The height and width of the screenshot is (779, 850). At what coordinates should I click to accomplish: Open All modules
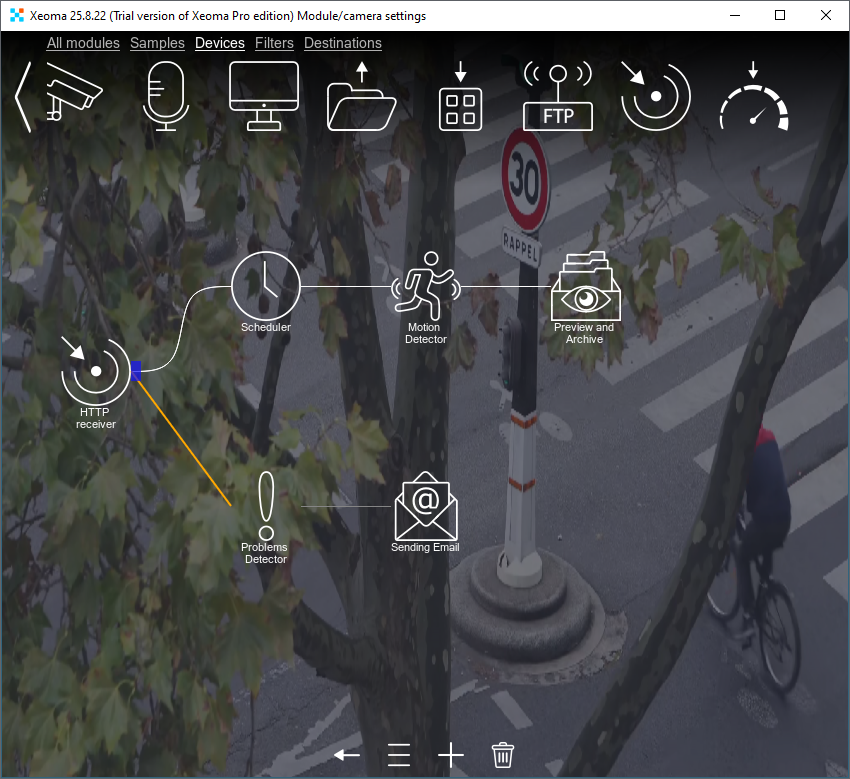83,43
